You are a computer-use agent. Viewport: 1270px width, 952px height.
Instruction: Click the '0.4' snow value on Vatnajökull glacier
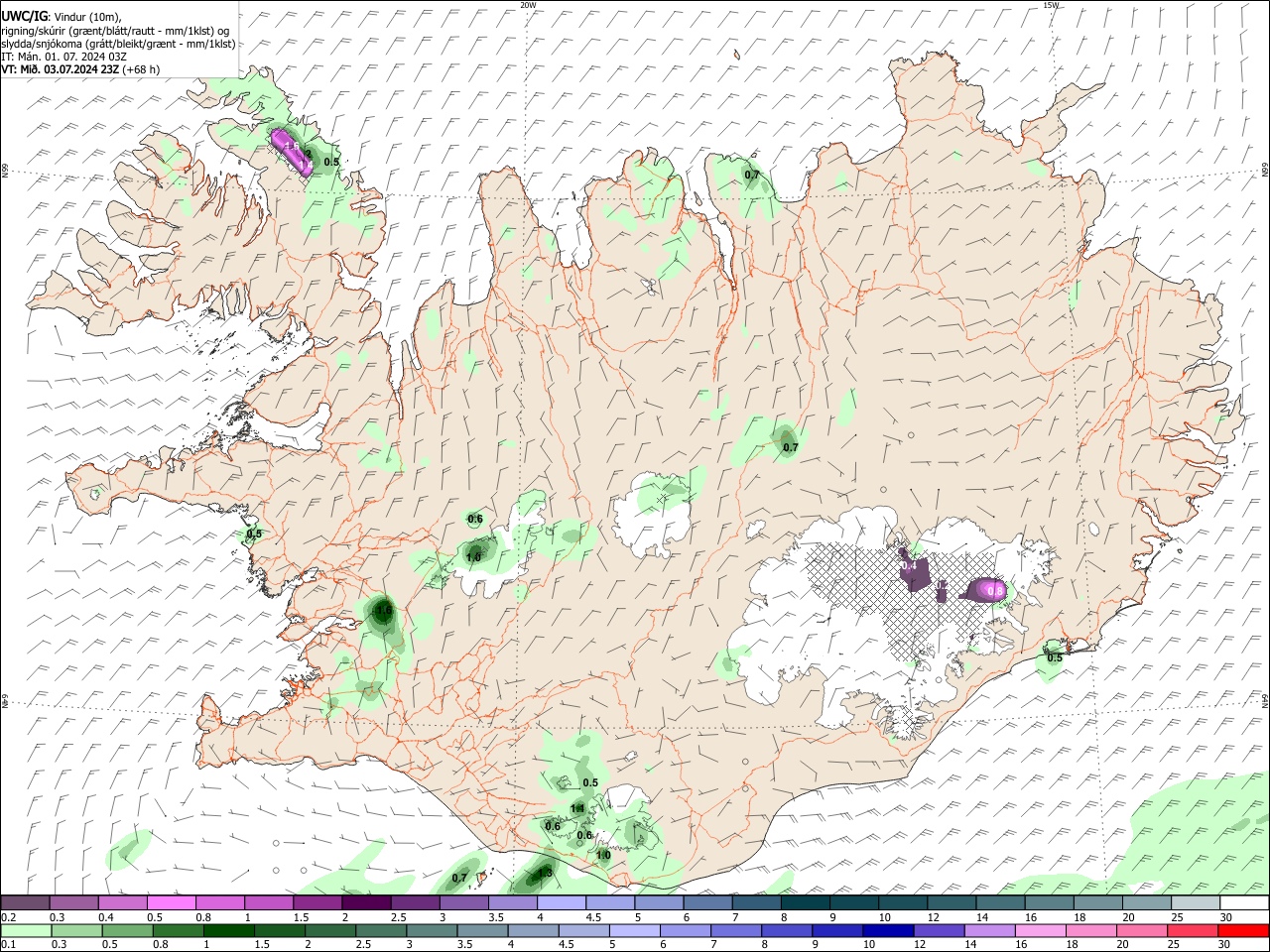point(909,566)
